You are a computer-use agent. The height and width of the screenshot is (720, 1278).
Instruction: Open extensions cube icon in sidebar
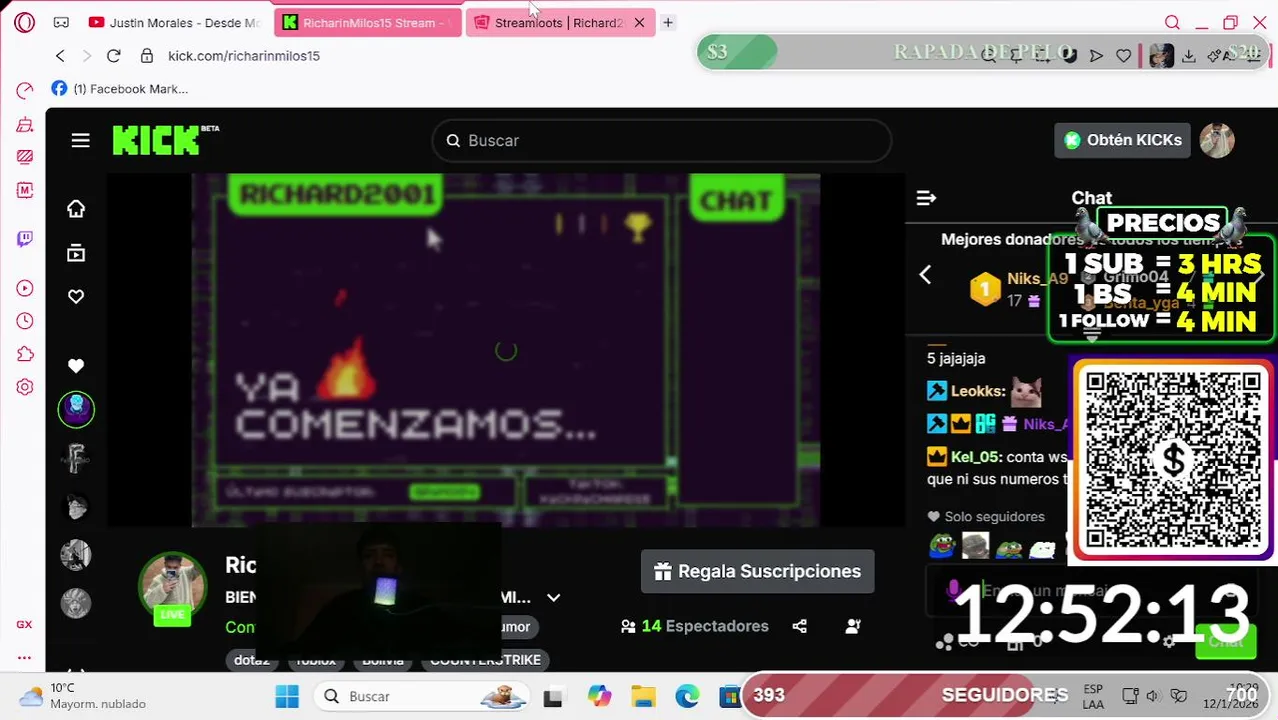(25, 354)
